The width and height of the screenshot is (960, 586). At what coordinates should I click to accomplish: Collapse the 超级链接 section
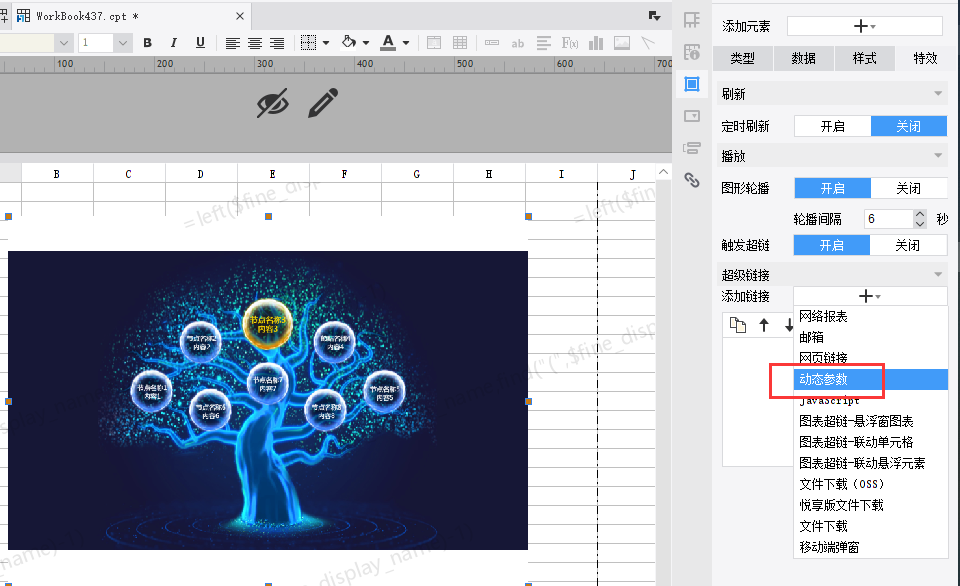pyautogui.click(x=937, y=274)
